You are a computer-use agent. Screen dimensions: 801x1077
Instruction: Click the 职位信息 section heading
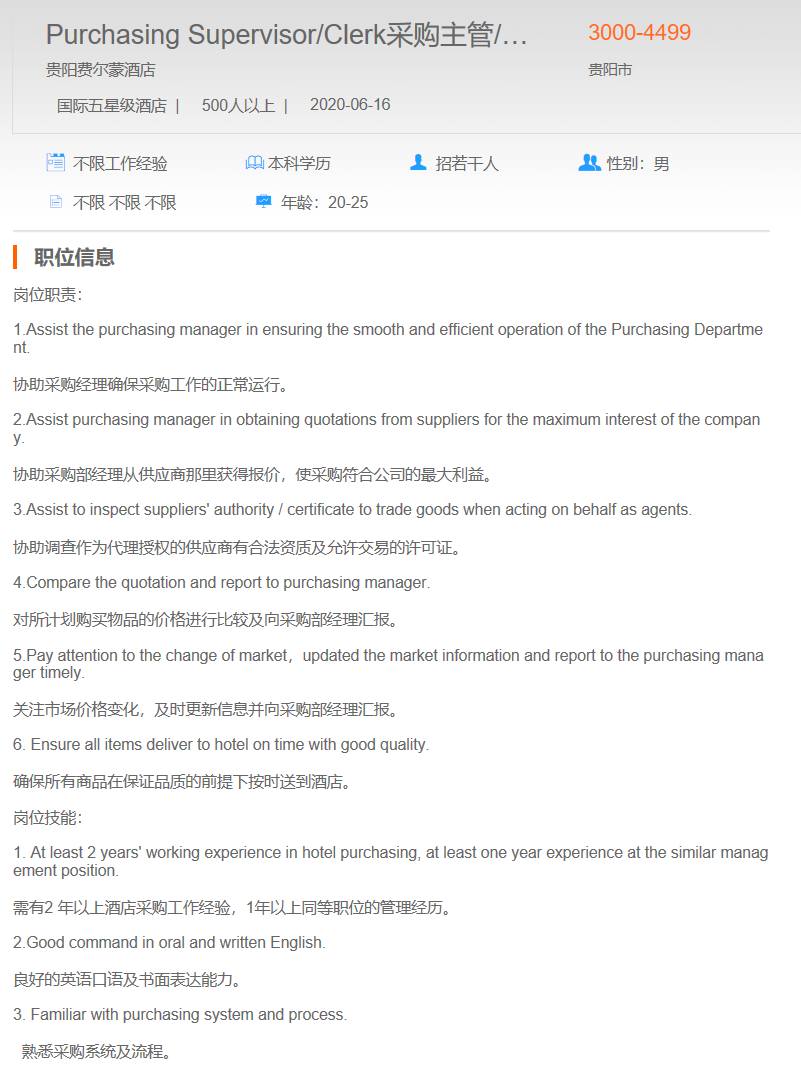(74, 258)
